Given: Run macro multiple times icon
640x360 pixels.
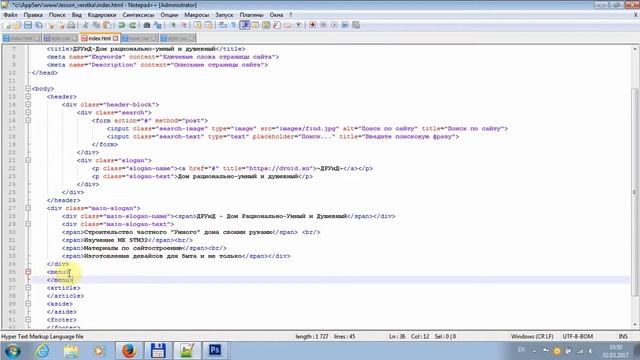Looking at the screenshot, I should [345, 25].
